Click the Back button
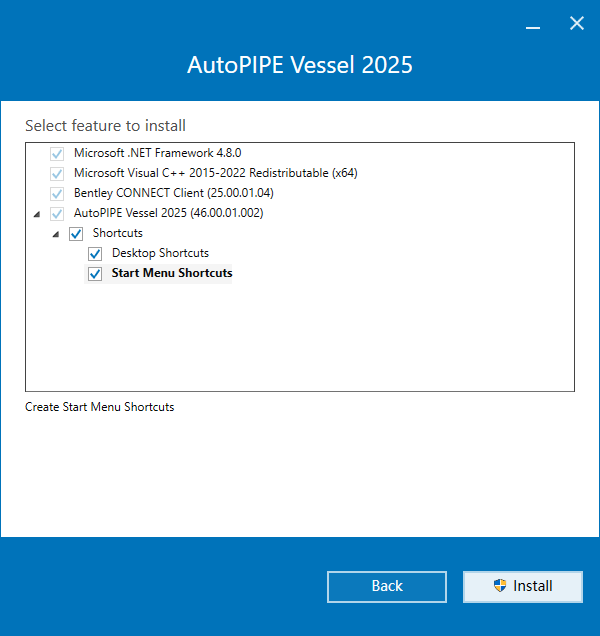 386,586
